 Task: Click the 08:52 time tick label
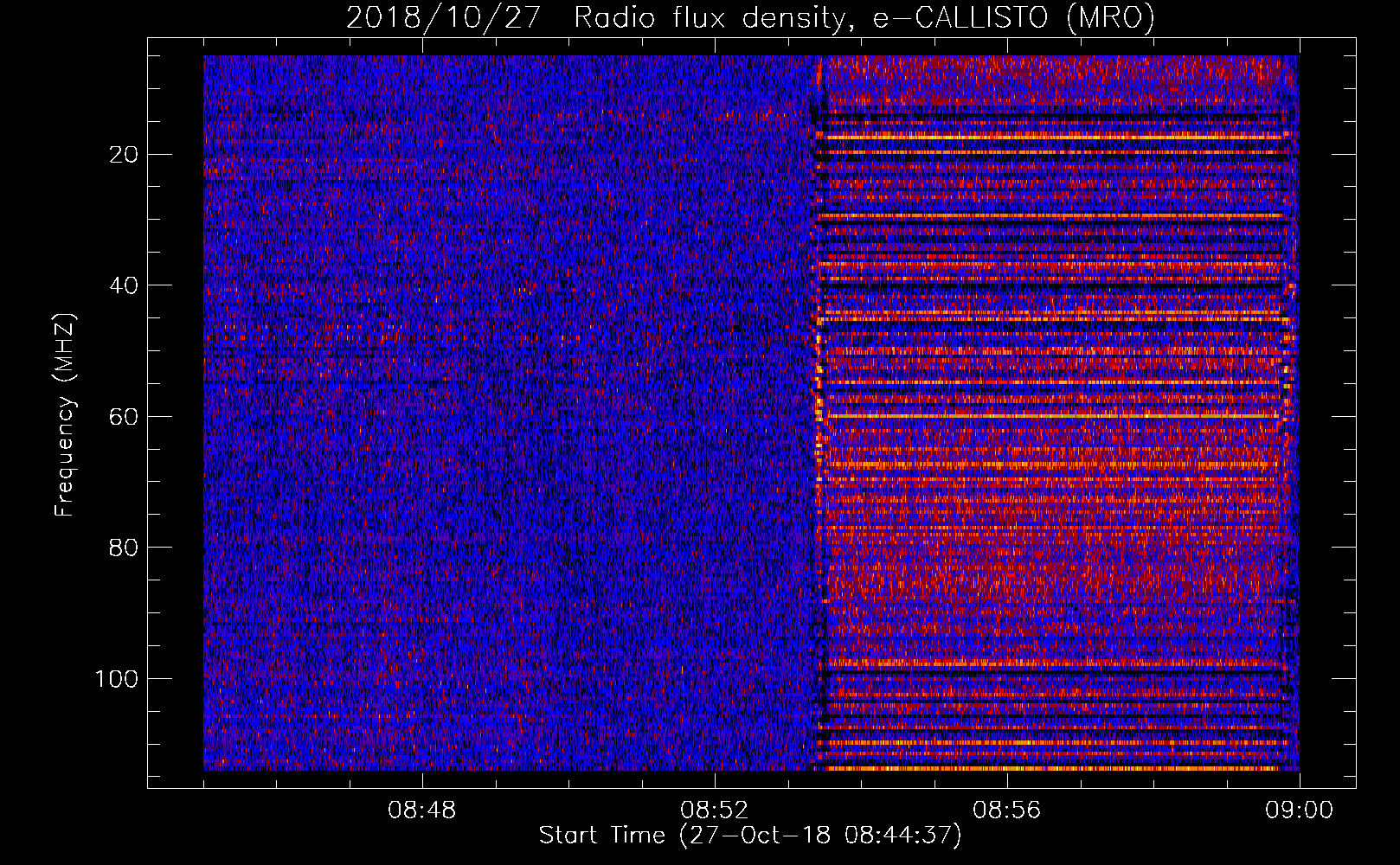pos(714,811)
